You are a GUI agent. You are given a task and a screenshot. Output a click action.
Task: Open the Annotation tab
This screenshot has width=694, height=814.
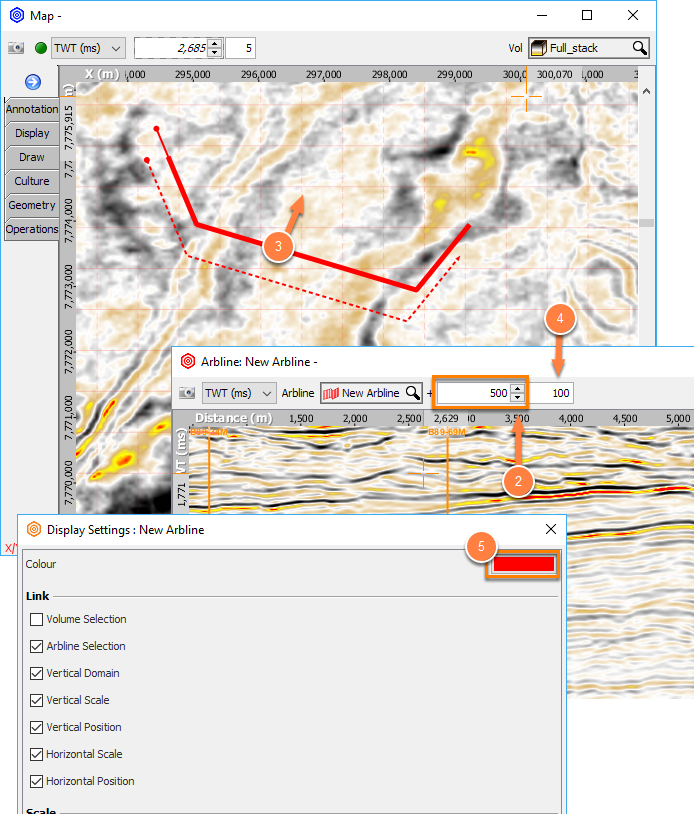click(32, 109)
